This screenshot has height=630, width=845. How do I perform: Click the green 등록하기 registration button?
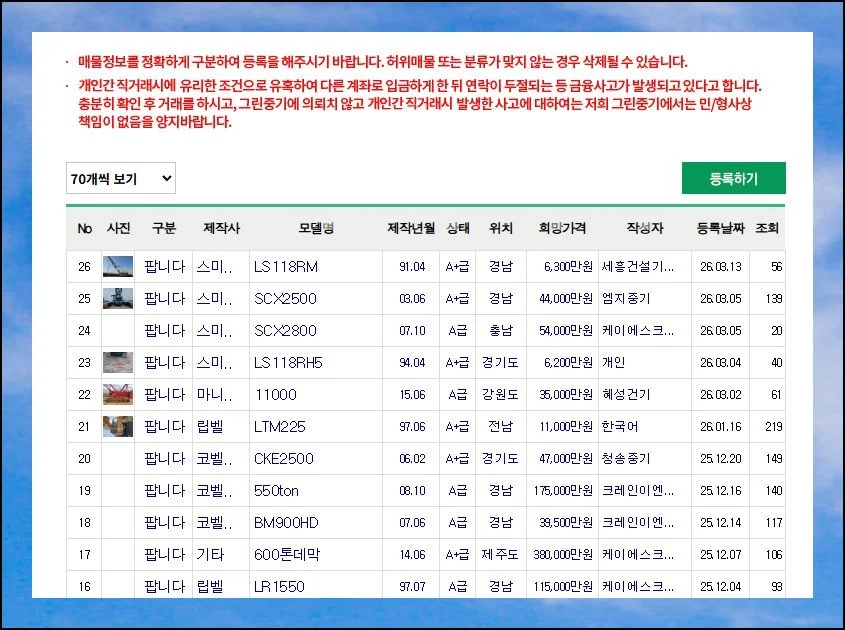[733, 178]
